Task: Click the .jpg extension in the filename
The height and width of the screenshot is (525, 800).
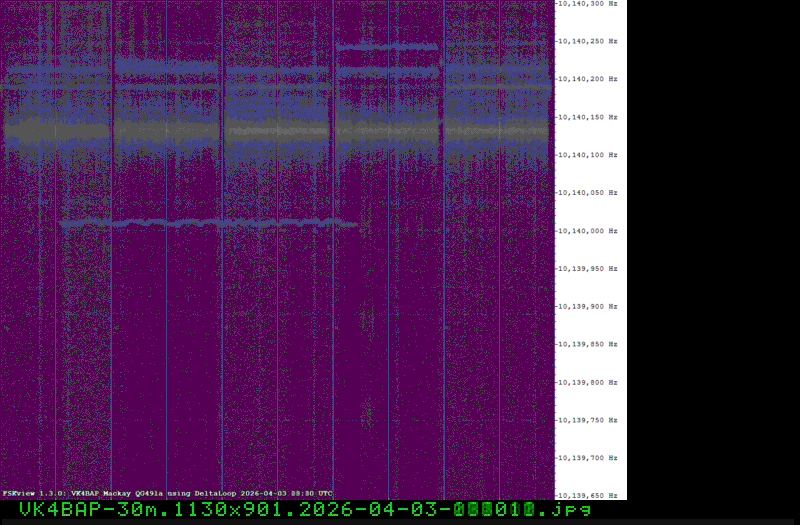Action: [x=570, y=510]
